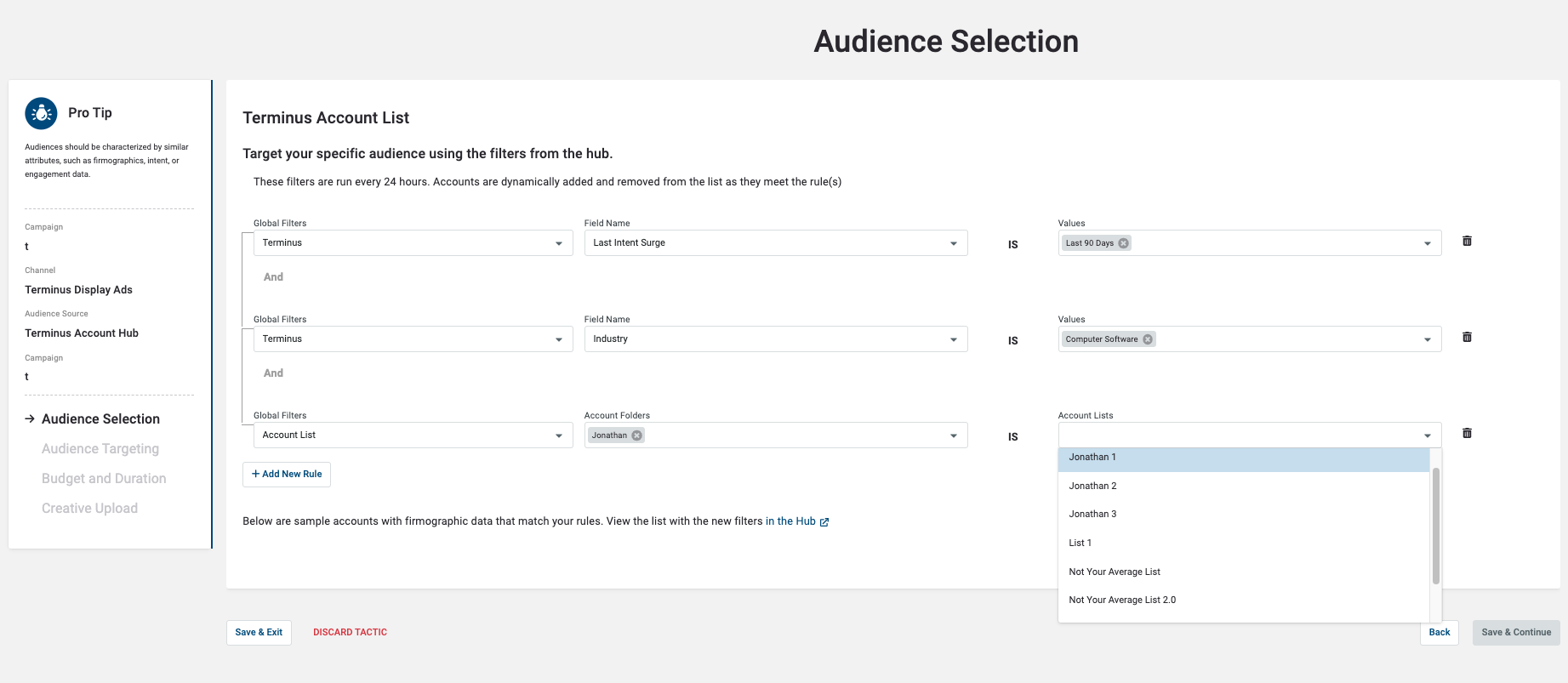Go to Budget and Duration step
Screen dimensions: 1568x683
(104, 479)
